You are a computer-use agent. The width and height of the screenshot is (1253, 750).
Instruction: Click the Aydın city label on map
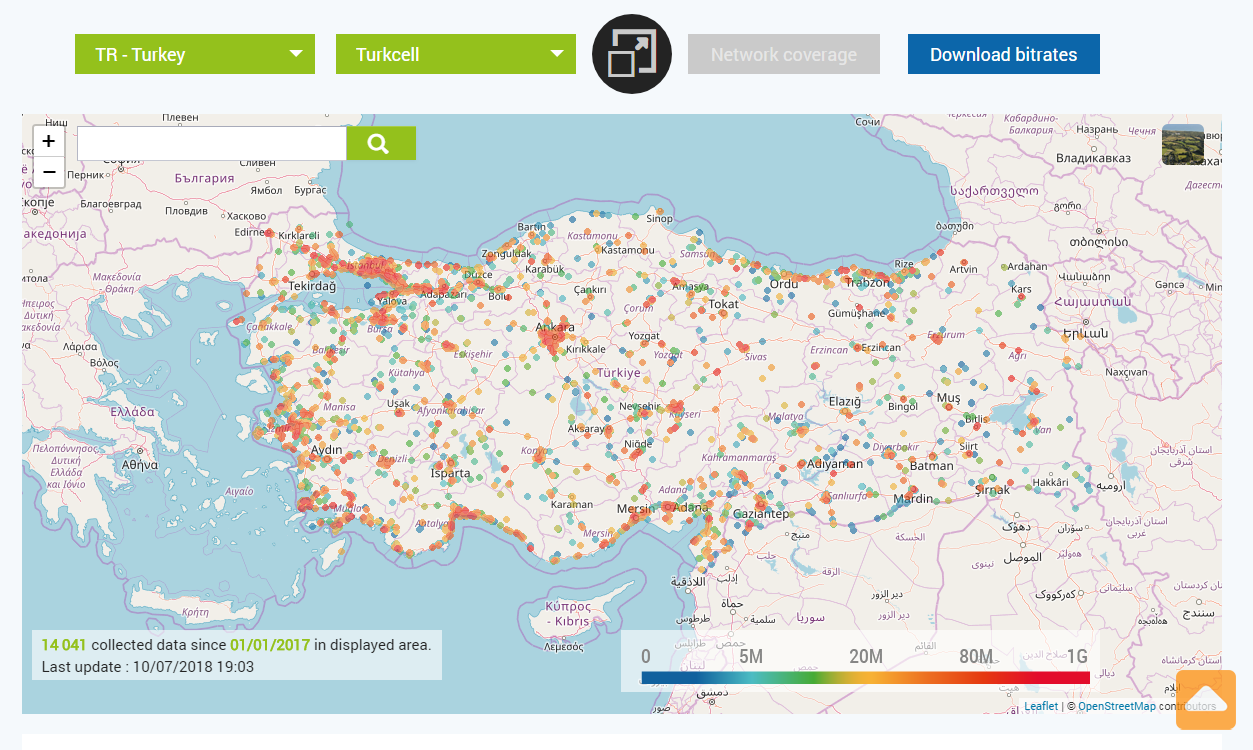pos(327,450)
